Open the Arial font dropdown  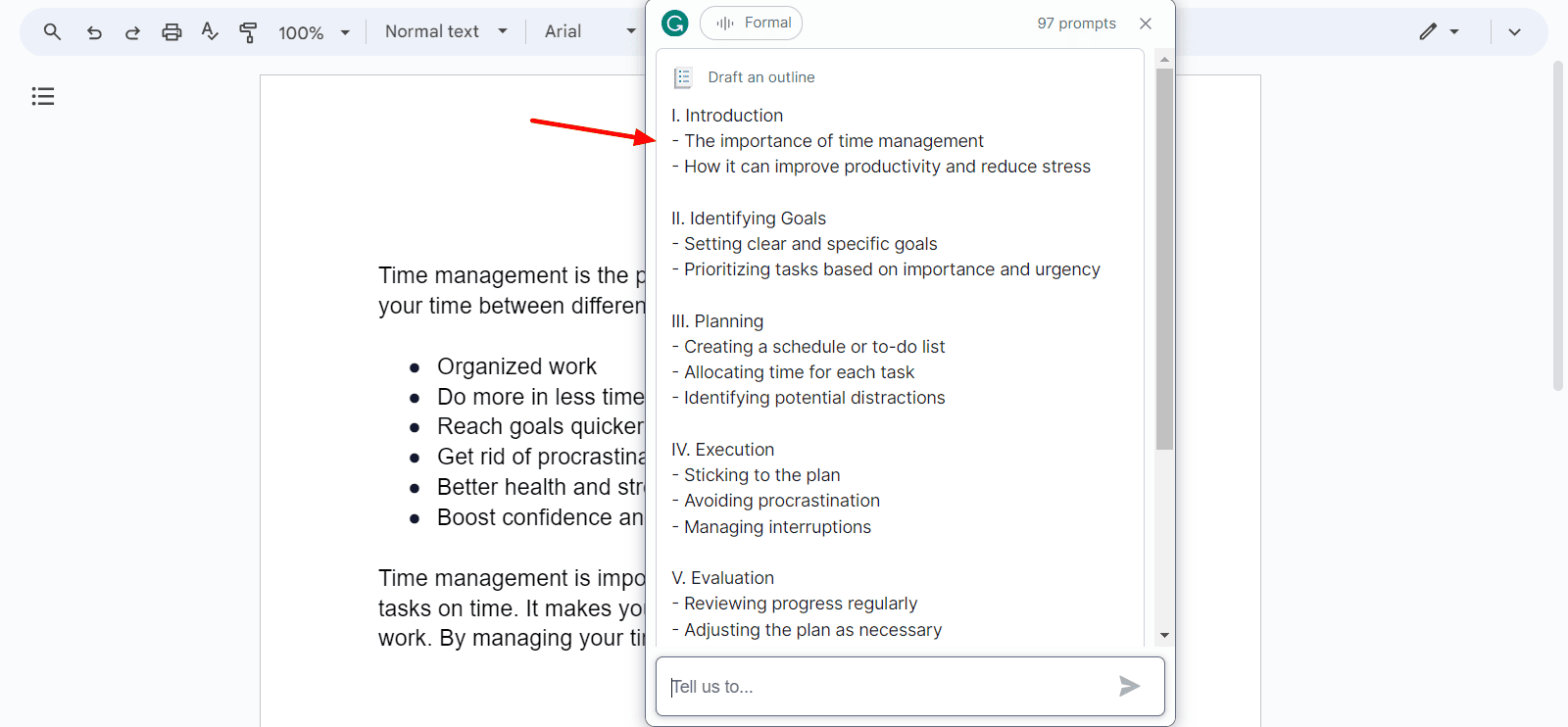tap(590, 31)
